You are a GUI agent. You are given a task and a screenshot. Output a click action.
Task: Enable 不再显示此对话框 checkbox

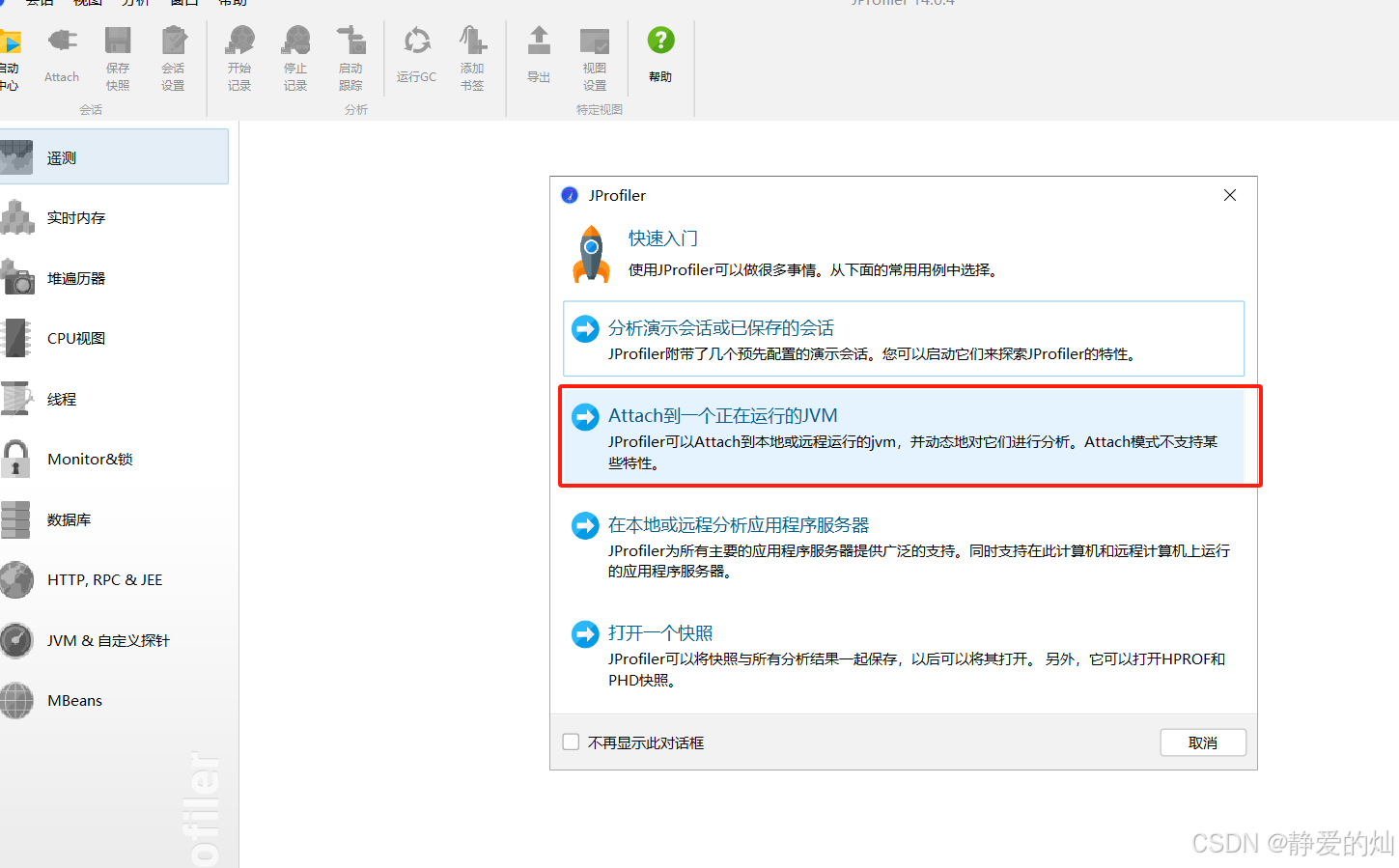(571, 742)
